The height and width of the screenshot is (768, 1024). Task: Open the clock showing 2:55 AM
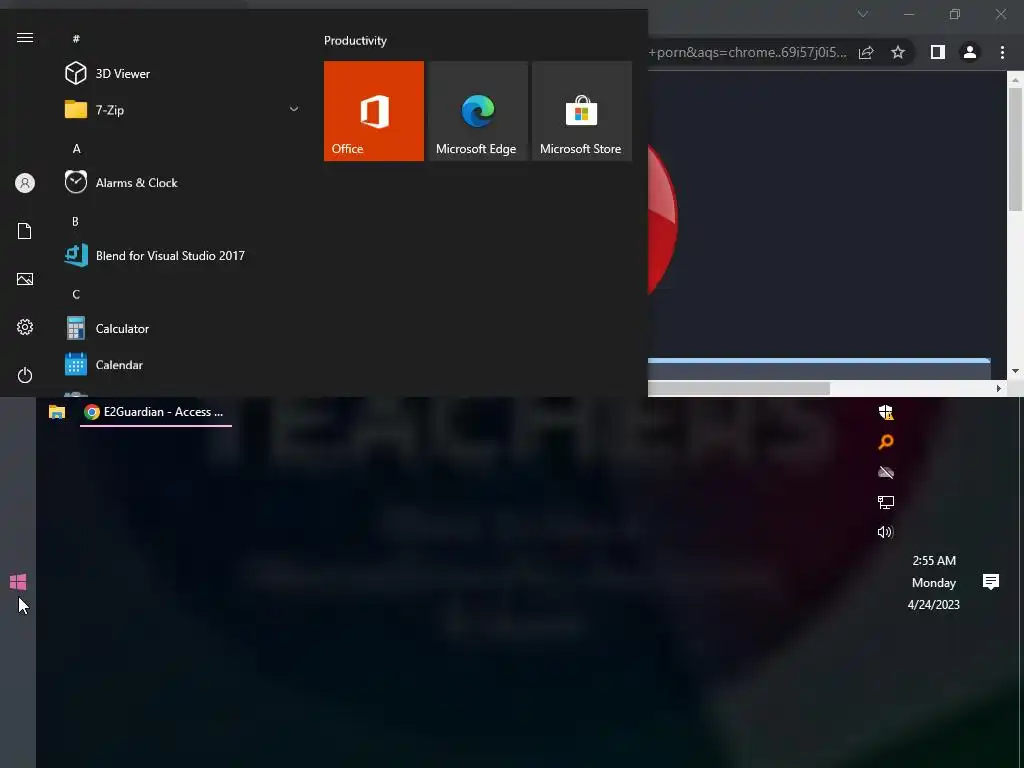(934, 561)
